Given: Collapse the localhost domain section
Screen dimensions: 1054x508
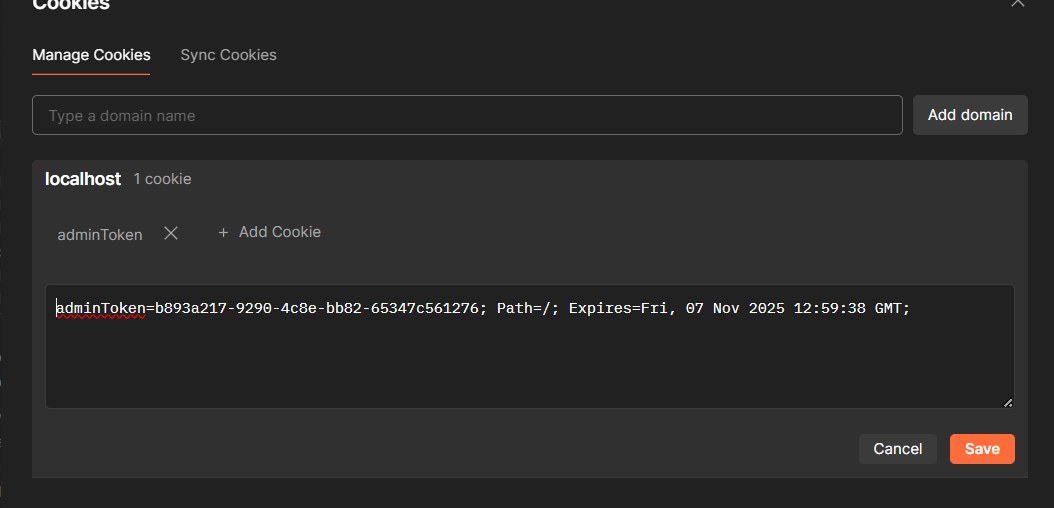Looking at the screenshot, I should (83, 179).
